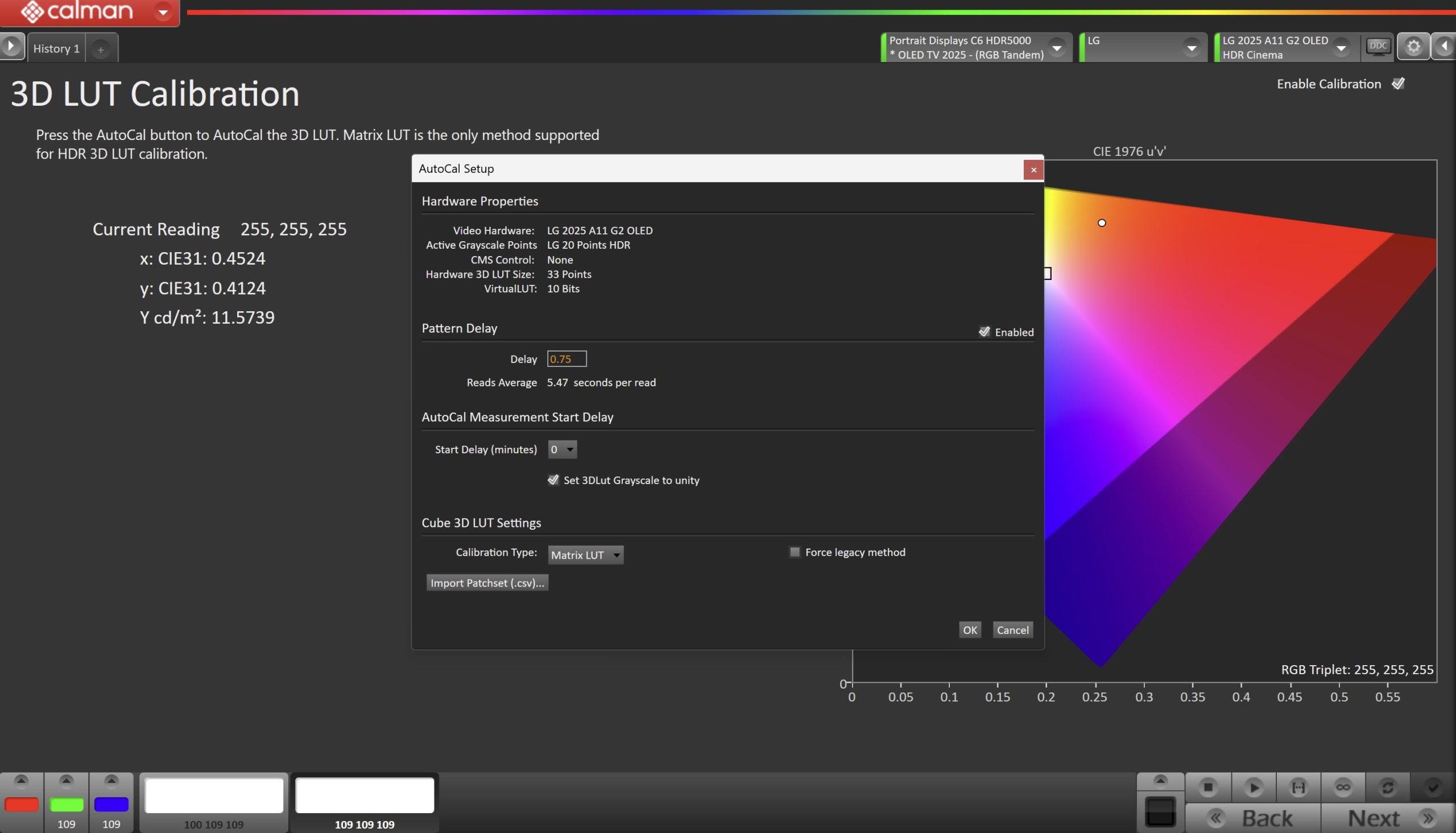
Task: Click the y: CIE31: 0.4124 value
Action: pyautogui.click(x=202, y=288)
